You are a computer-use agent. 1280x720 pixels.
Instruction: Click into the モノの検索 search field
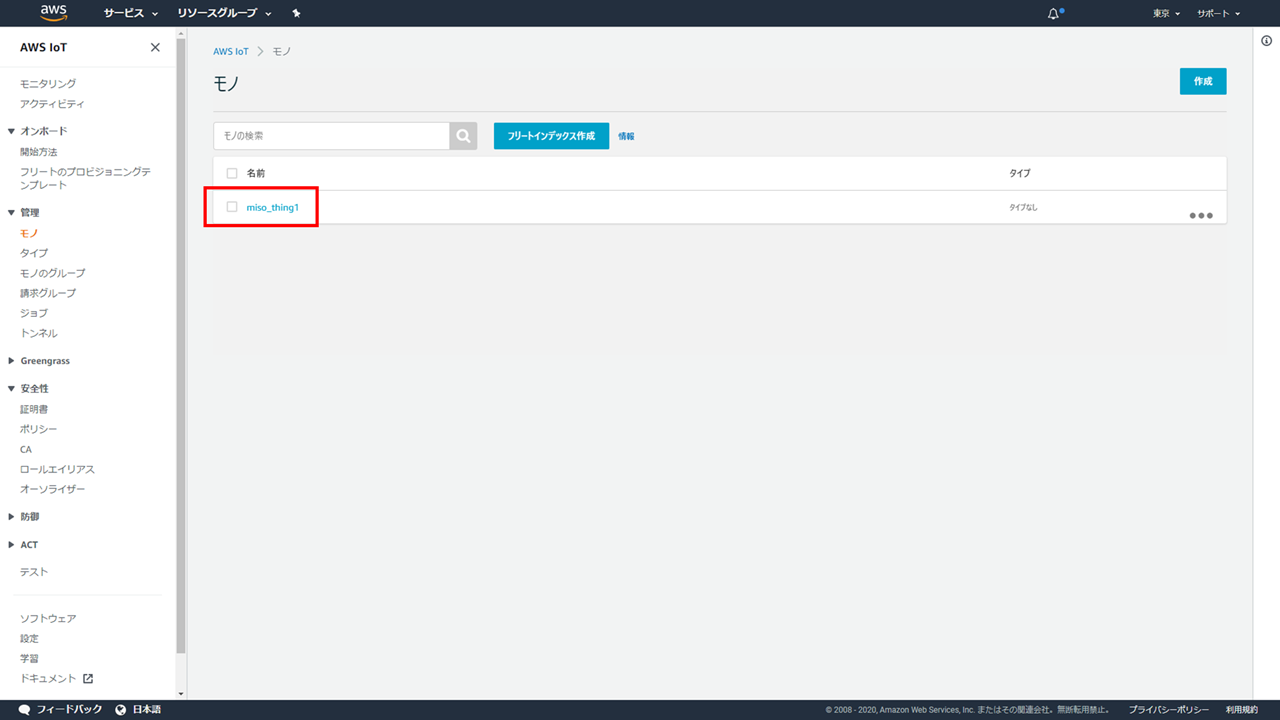[x=331, y=136]
